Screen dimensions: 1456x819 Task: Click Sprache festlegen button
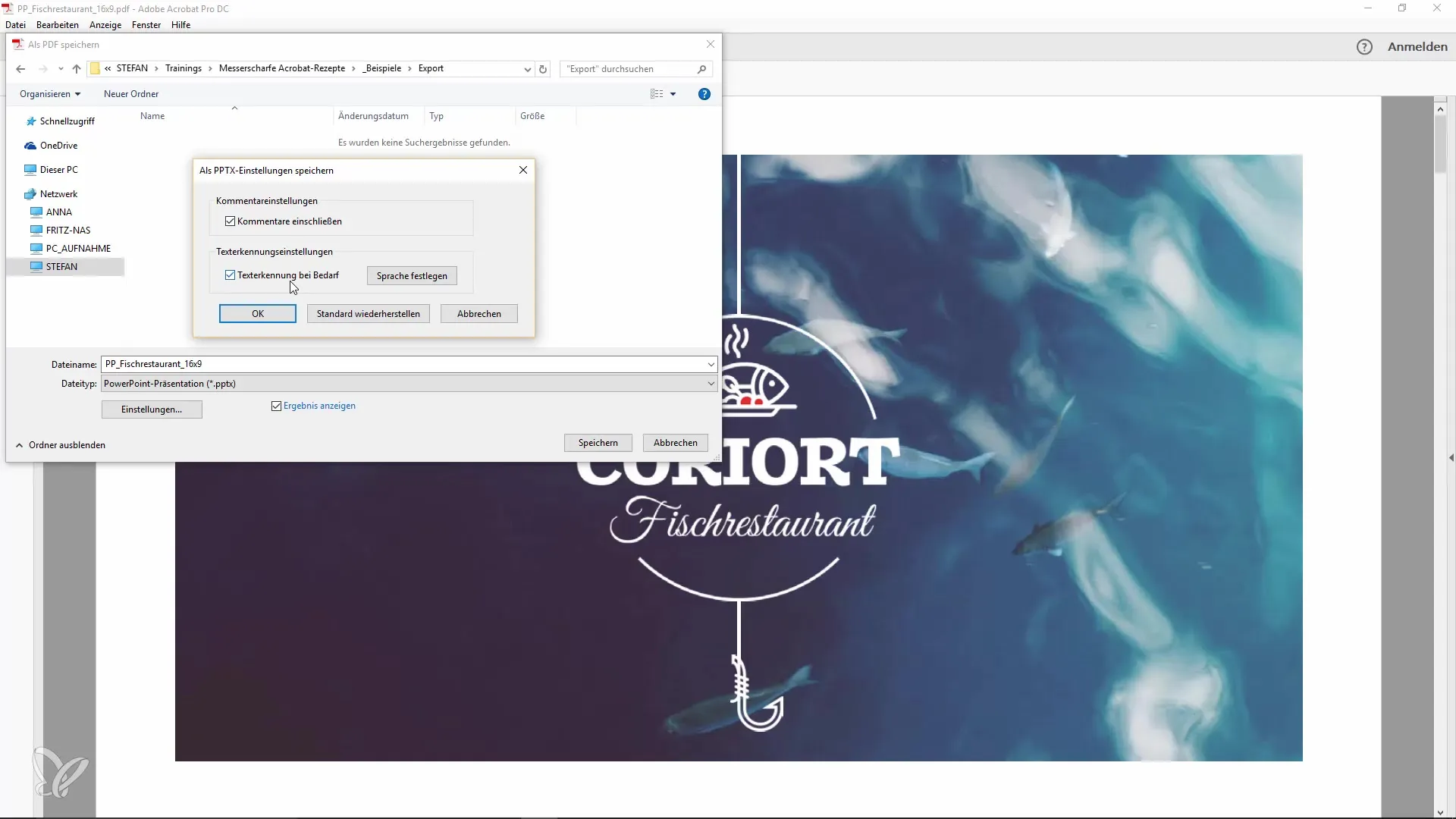412,276
